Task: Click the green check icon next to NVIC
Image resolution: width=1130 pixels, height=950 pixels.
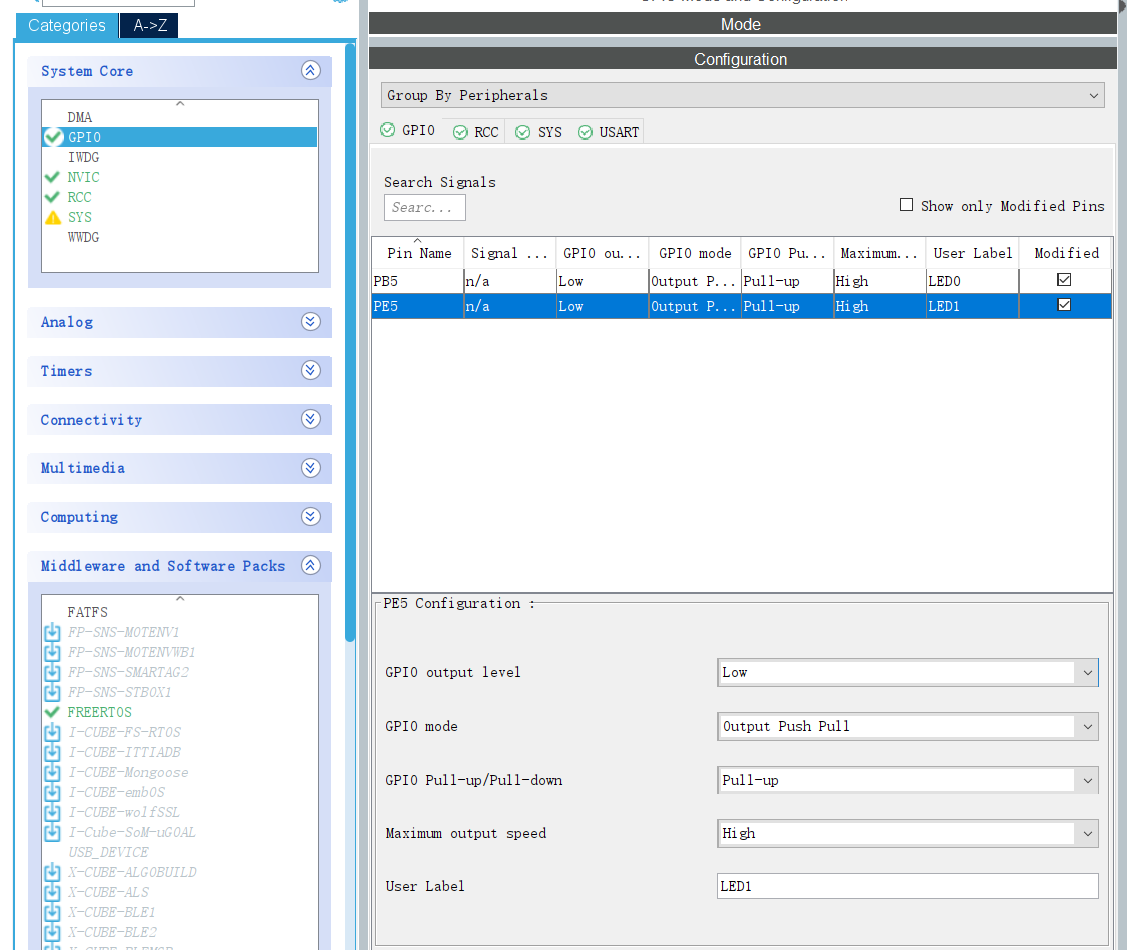Action: 53,177
